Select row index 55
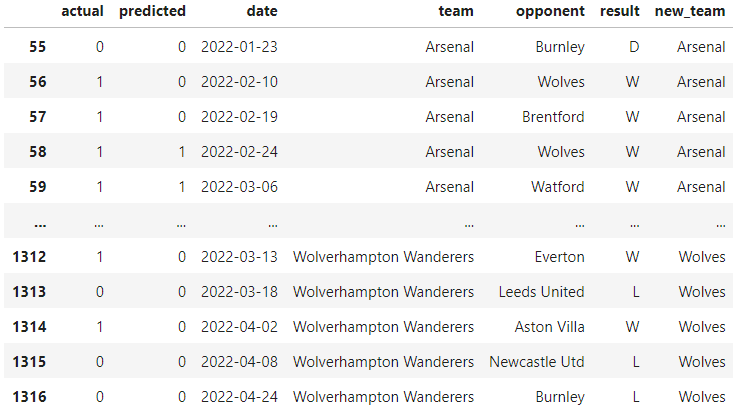Image resolution: width=737 pixels, height=420 pixels. tap(38, 47)
